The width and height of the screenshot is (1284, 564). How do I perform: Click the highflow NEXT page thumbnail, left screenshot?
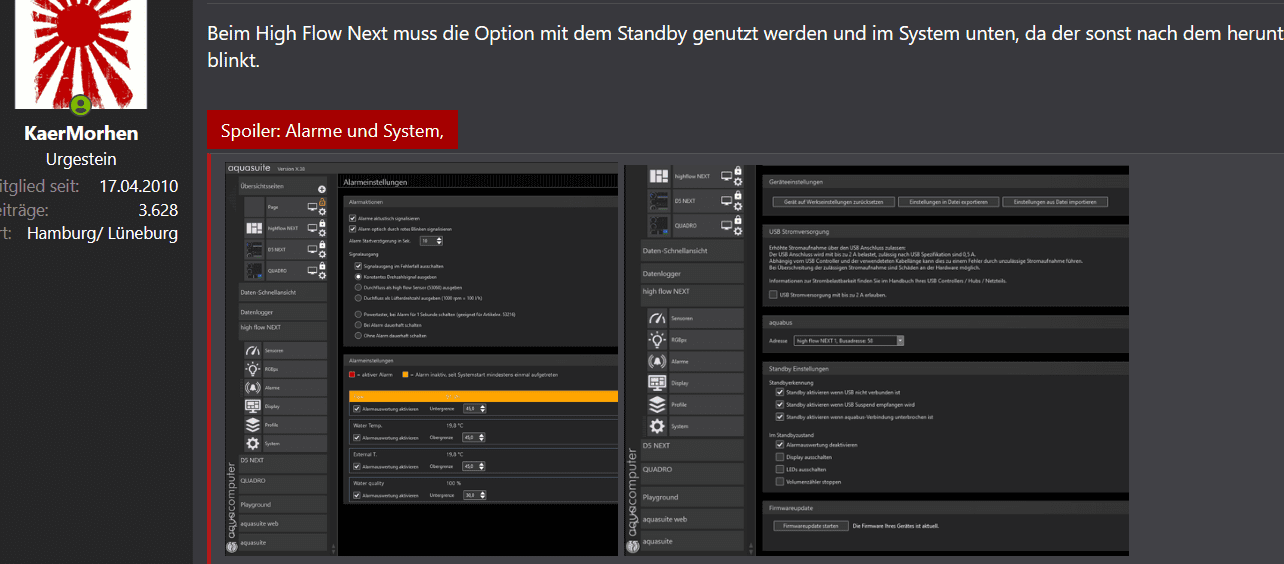pyautogui.click(x=254, y=228)
